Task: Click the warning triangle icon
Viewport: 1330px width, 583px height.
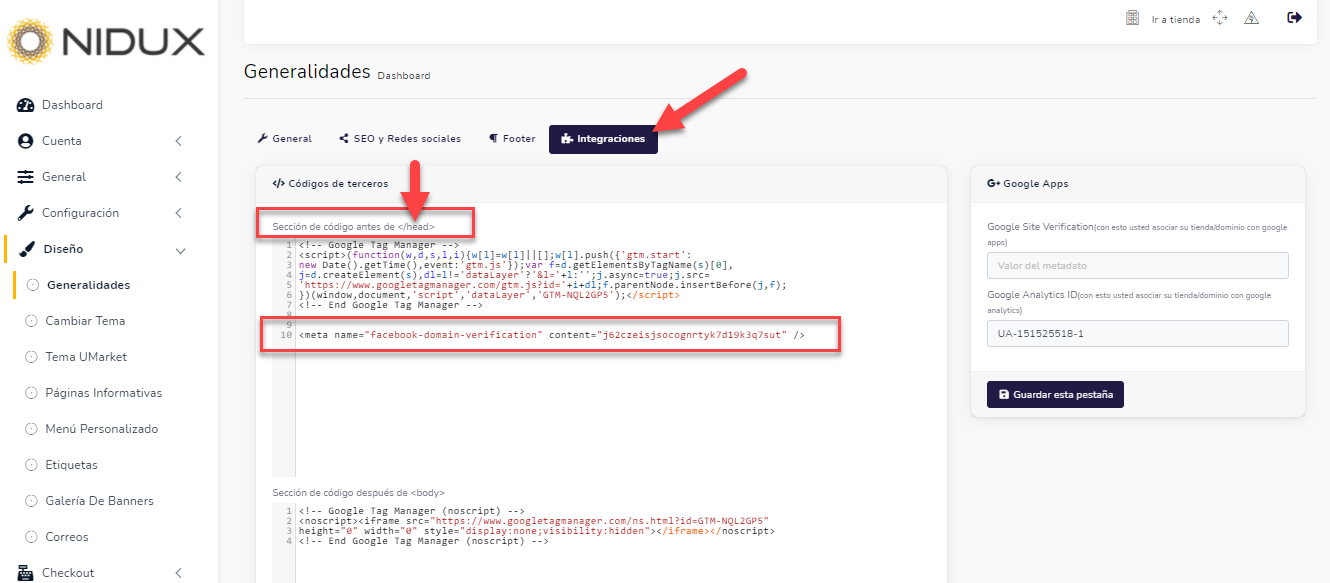Action: click(x=1251, y=18)
